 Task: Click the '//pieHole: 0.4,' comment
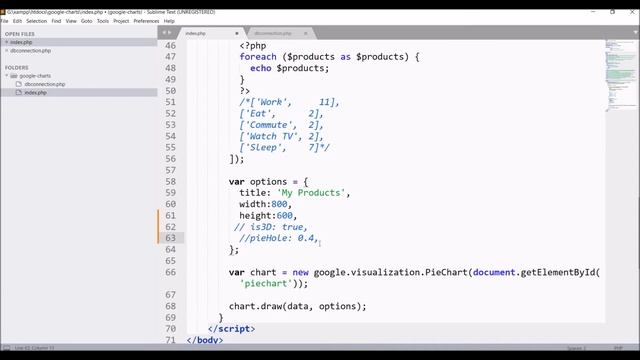click(x=279, y=238)
